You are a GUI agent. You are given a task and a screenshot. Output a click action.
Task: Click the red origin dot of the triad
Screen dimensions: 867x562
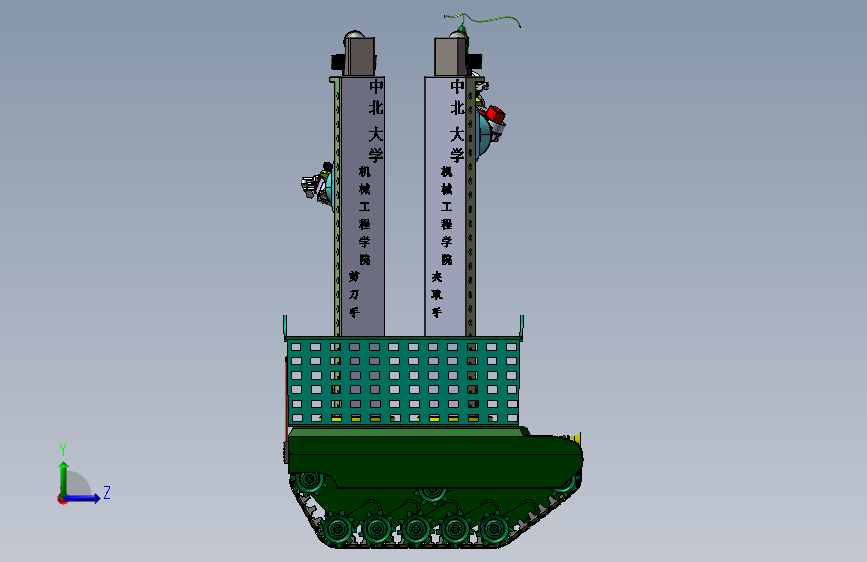(x=62, y=499)
